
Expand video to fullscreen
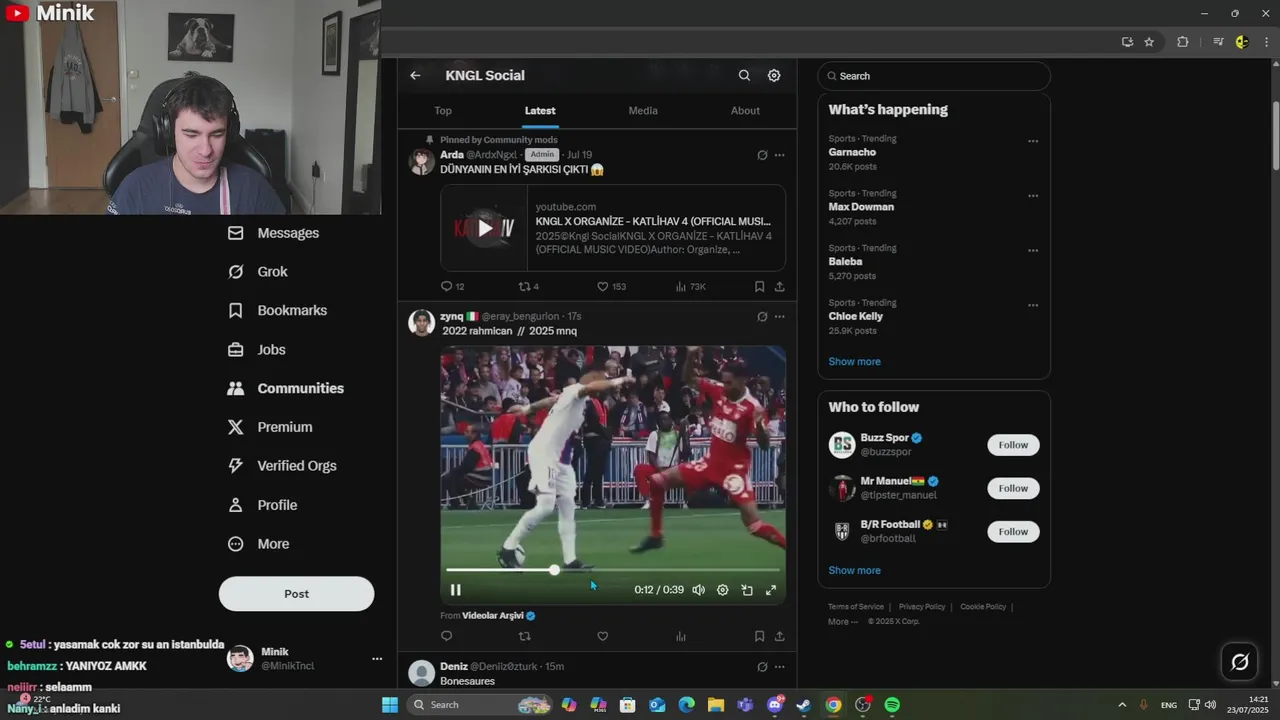771,590
